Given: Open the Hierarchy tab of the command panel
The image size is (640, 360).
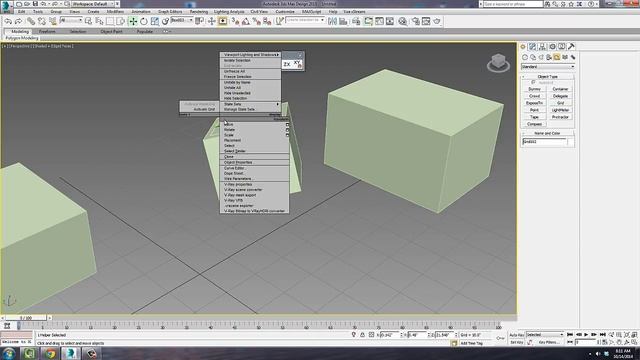Looking at the screenshot, I should coord(542,47).
